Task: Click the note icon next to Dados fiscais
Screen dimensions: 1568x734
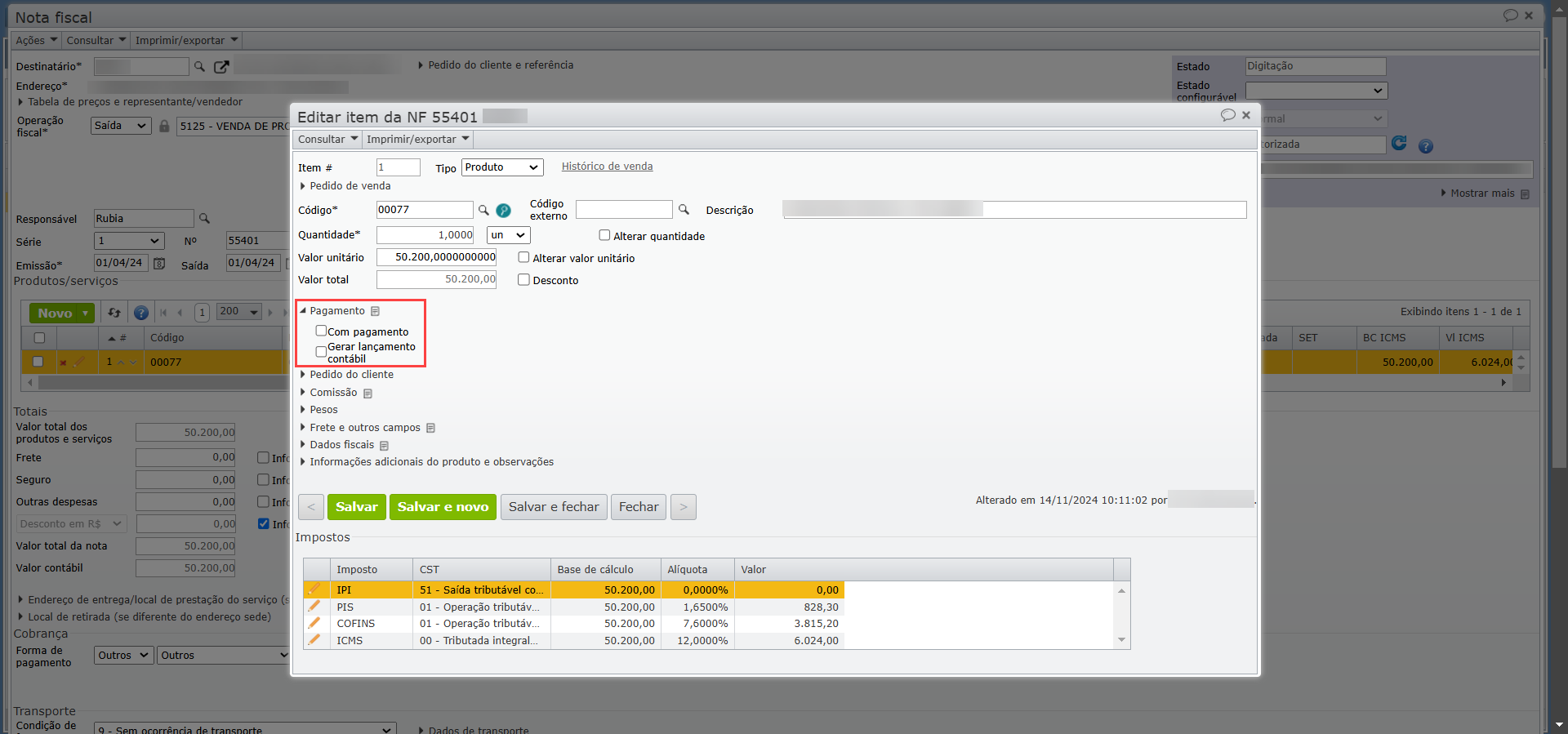Action: [385, 446]
